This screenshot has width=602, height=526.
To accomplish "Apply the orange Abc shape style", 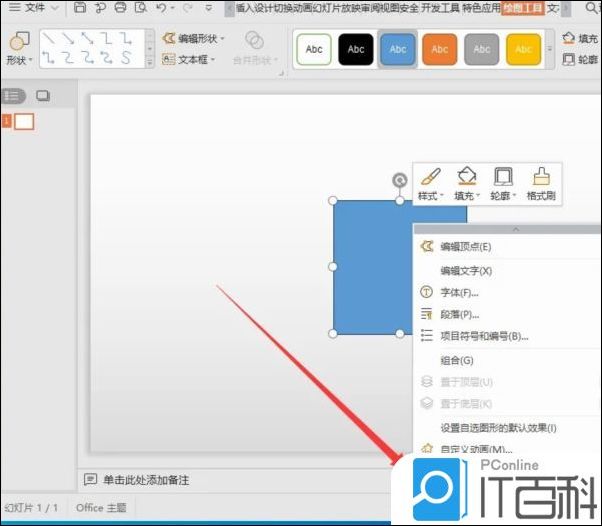I will (x=440, y=49).
